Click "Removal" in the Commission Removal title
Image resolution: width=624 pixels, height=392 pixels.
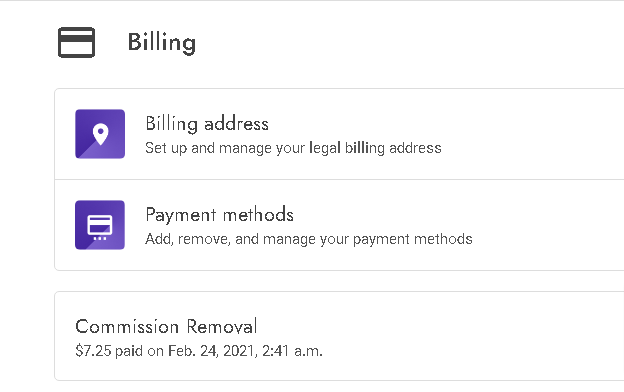coord(222,326)
